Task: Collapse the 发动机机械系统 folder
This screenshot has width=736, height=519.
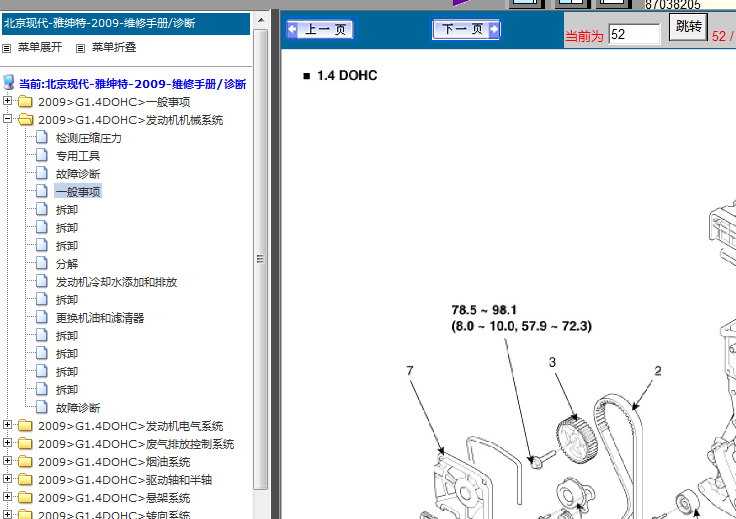Action: (7, 119)
